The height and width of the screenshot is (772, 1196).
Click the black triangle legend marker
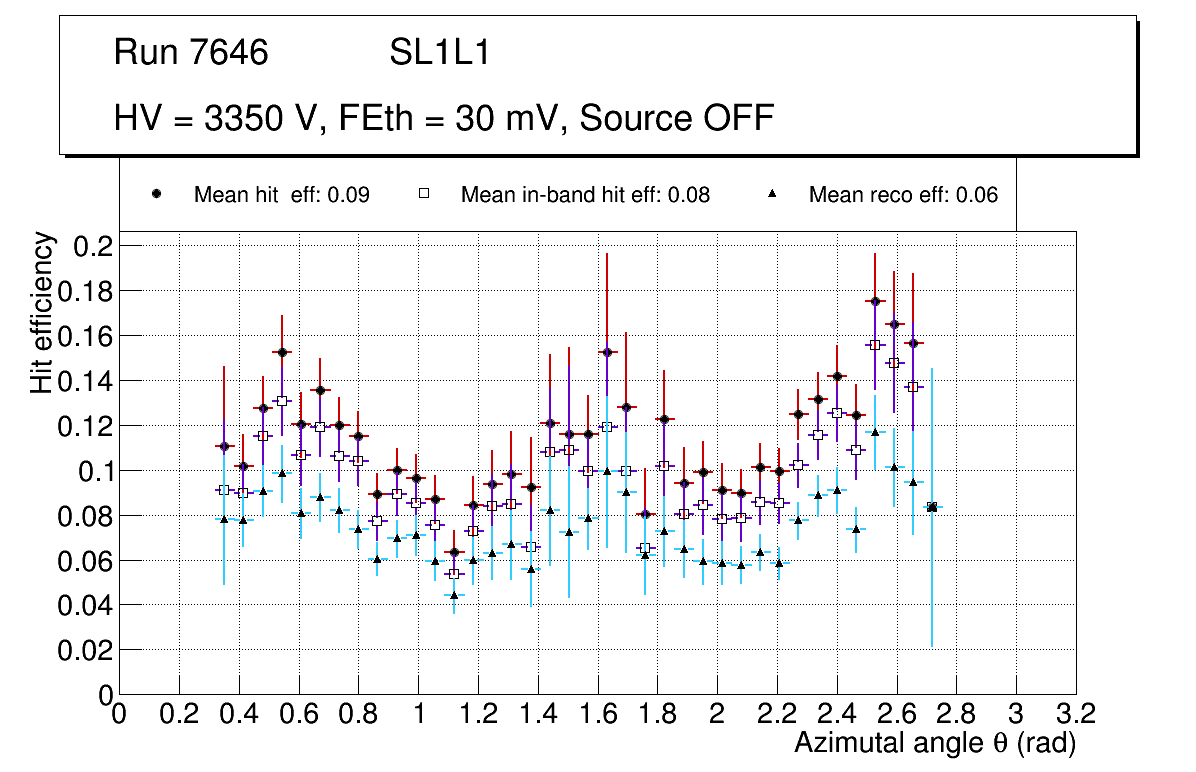pyautogui.click(x=773, y=195)
